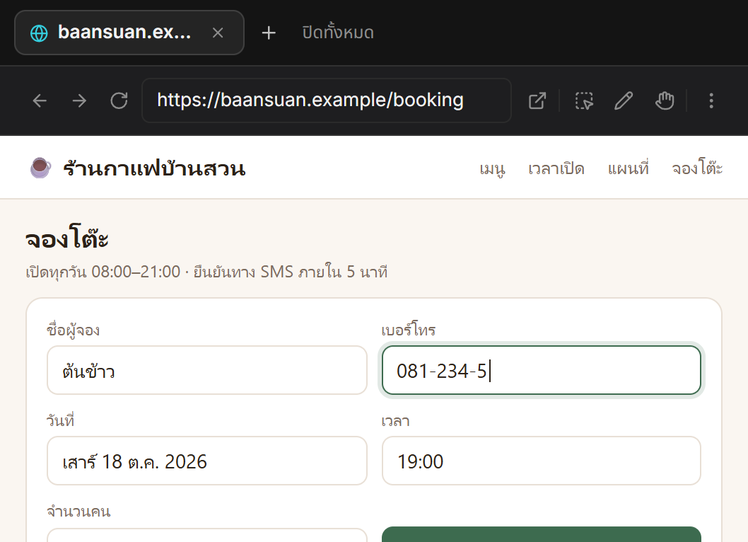Open the เมนู nav link
The image size is (748, 542).
pos(492,168)
